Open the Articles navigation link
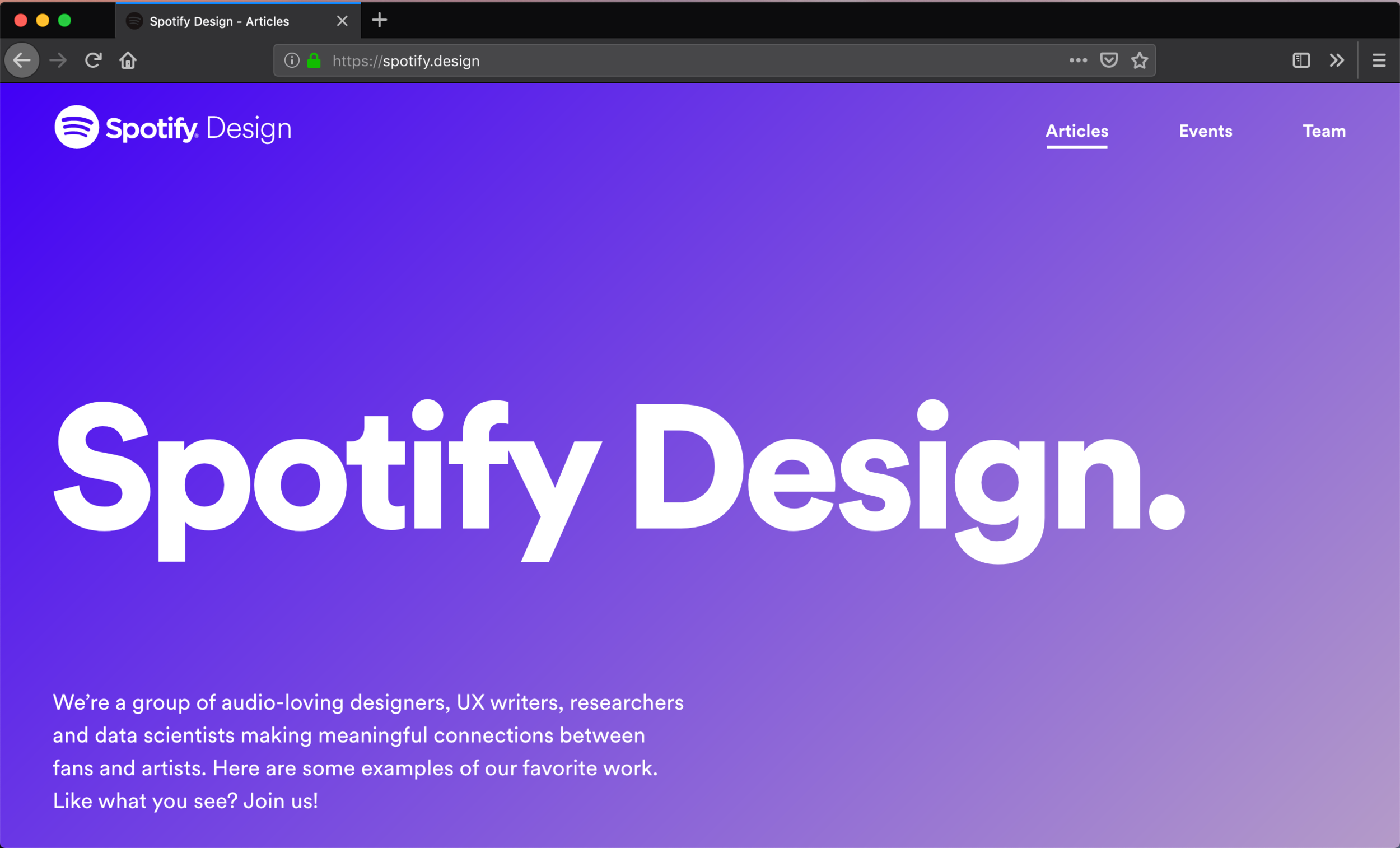Screen dimensions: 1400x848 1077,131
